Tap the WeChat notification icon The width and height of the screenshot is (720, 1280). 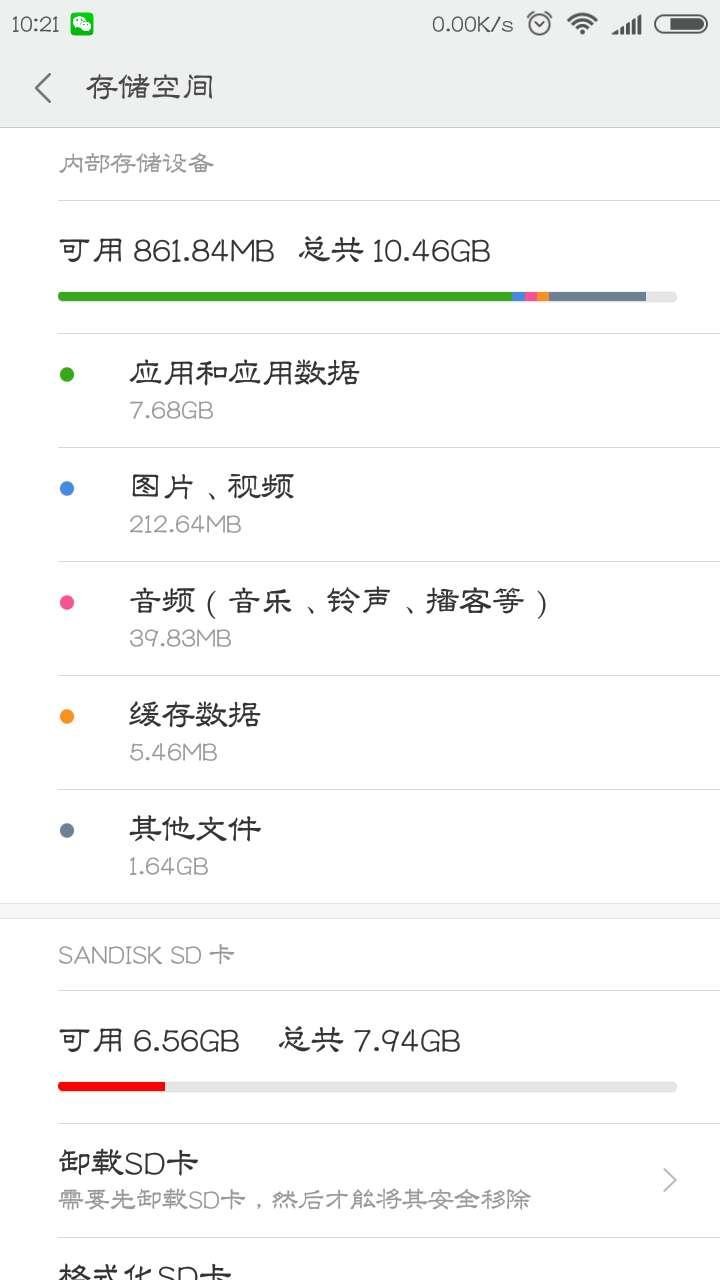(82, 24)
